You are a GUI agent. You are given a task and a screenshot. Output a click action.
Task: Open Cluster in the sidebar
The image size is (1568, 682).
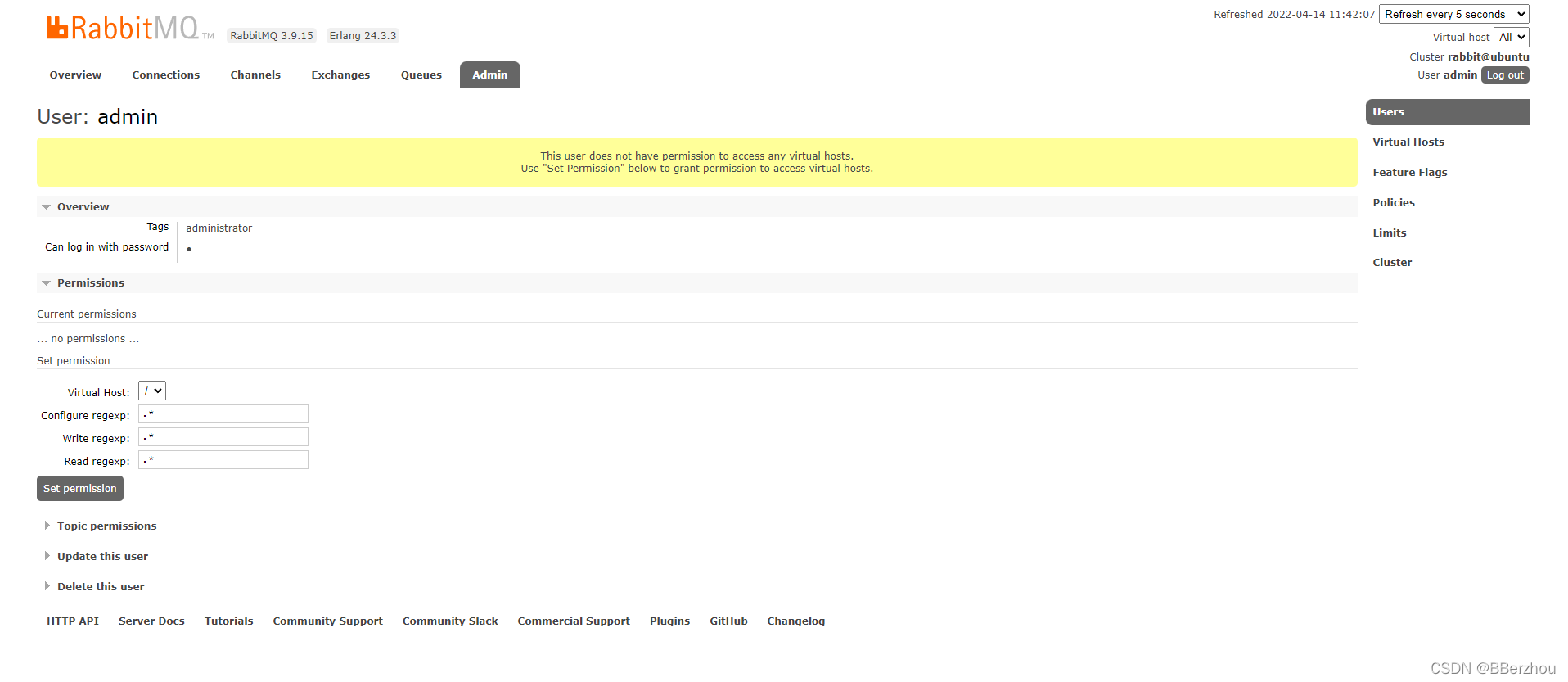click(x=1392, y=262)
